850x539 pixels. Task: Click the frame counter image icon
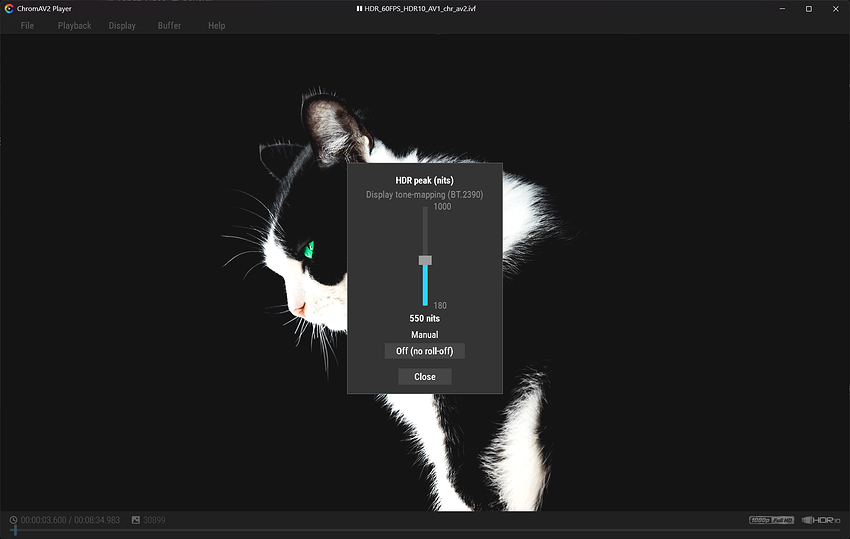[x=136, y=520]
